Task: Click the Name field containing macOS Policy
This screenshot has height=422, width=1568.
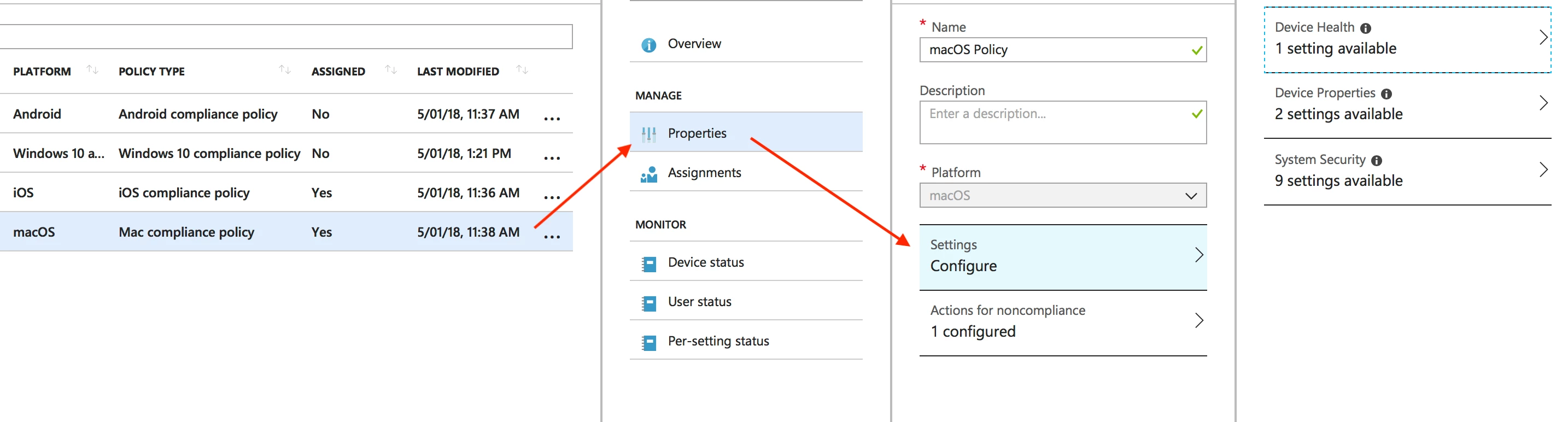Action: pyautogui.click(x=1063, y=50)
